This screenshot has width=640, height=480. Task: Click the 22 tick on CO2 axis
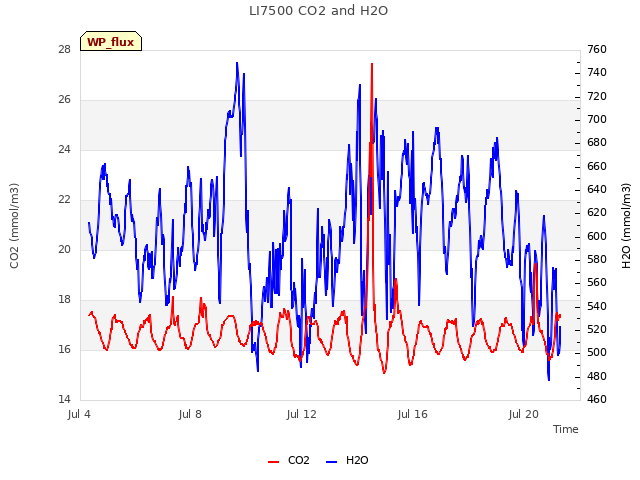point(64,199)
